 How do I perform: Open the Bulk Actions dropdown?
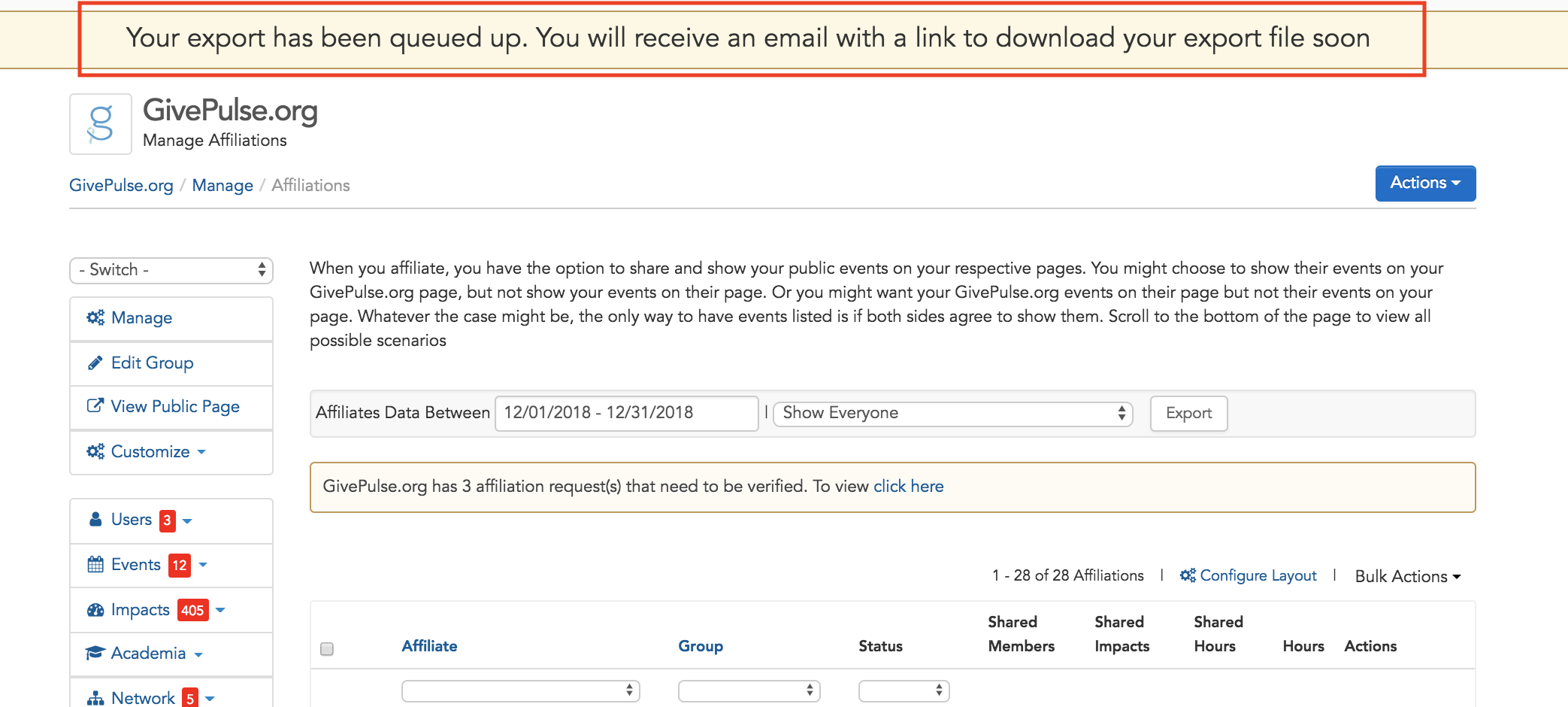(x=1407, y=577)
